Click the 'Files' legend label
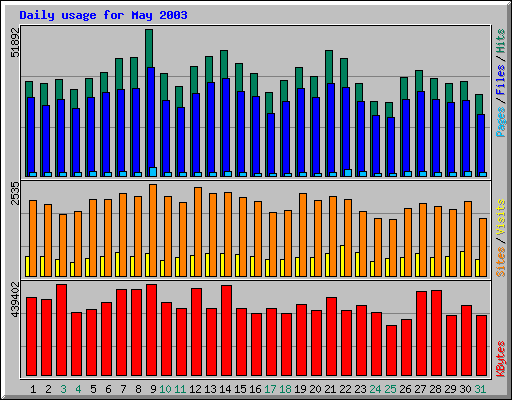The width and height of the screenshot is (512, 400). pyautogui.click(x=500, y=80)
